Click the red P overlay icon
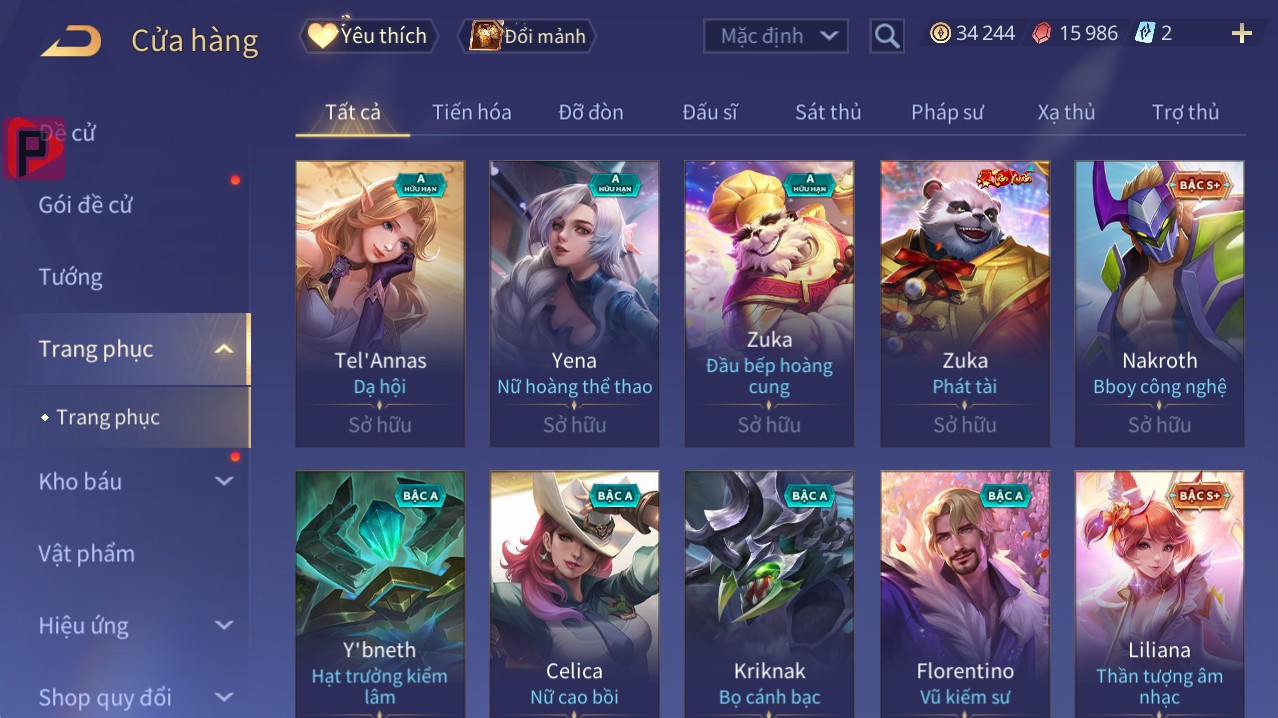Viewport: 1278px width, 718px height. click(x=34, y=148)
